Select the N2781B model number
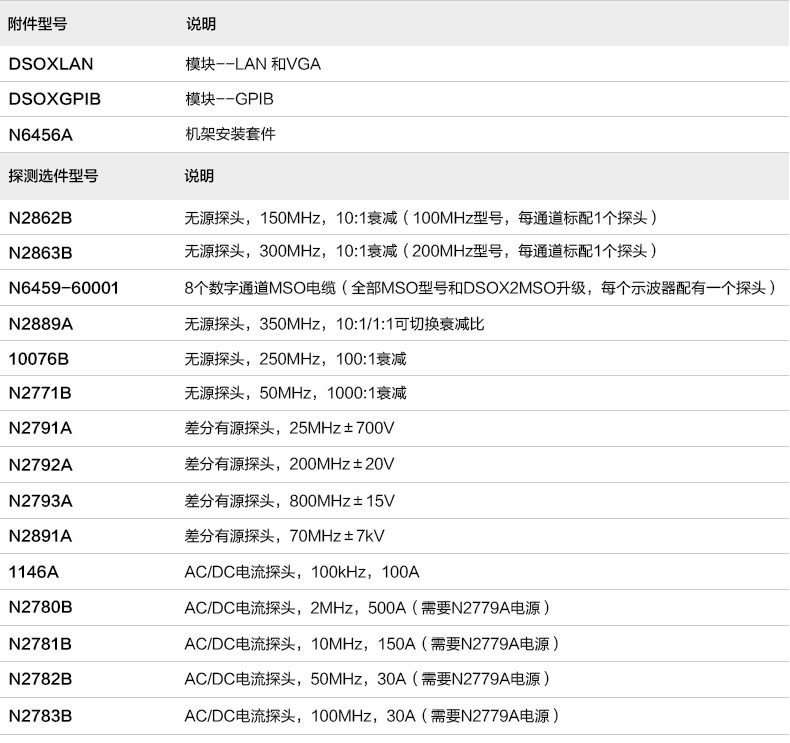 [41, 643]
